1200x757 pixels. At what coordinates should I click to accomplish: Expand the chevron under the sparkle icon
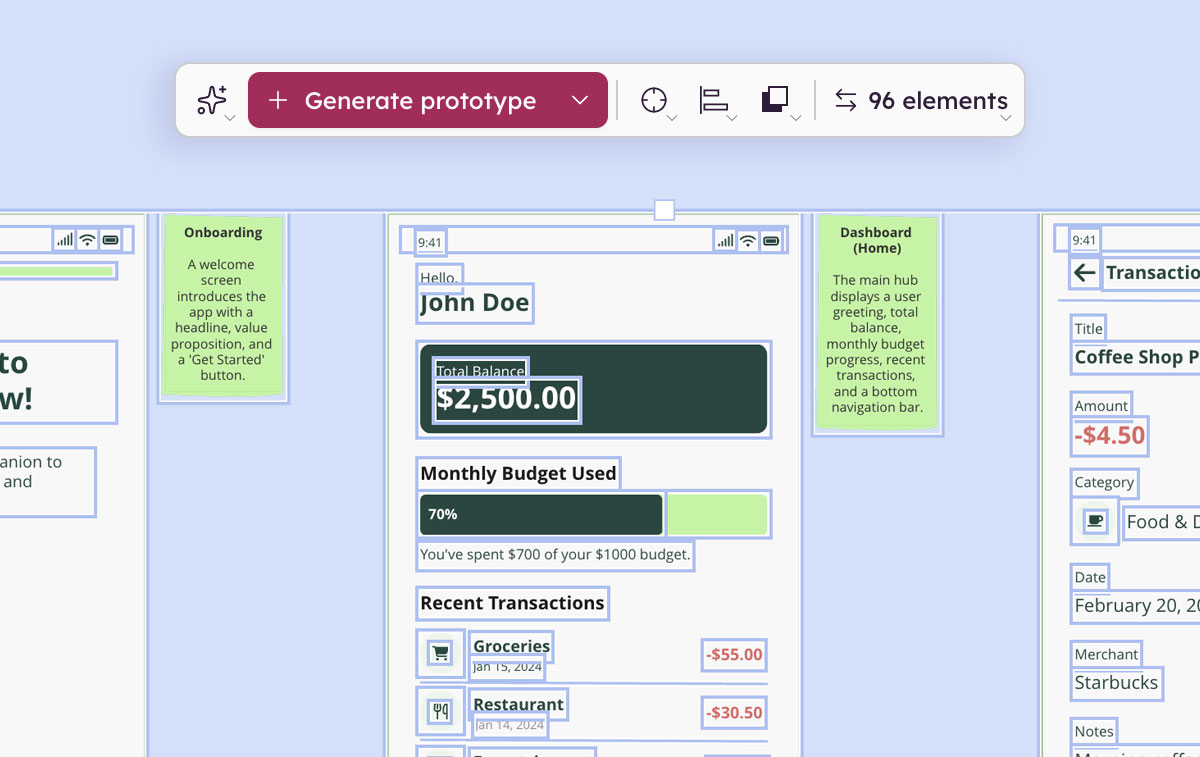pyautogui.click(x=228, y=118)
